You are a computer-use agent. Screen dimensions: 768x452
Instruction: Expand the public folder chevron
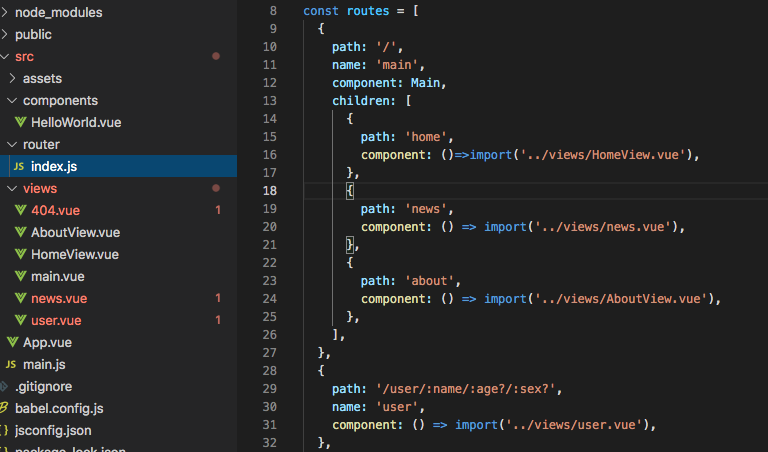point(4,34)
